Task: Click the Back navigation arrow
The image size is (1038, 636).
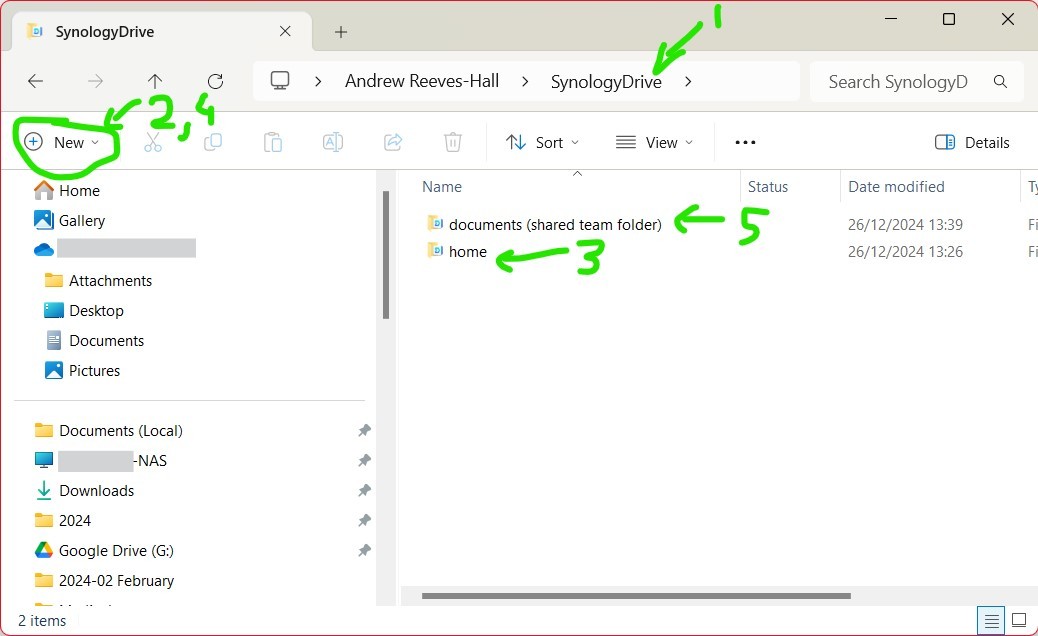Action: tap(35, 82)
